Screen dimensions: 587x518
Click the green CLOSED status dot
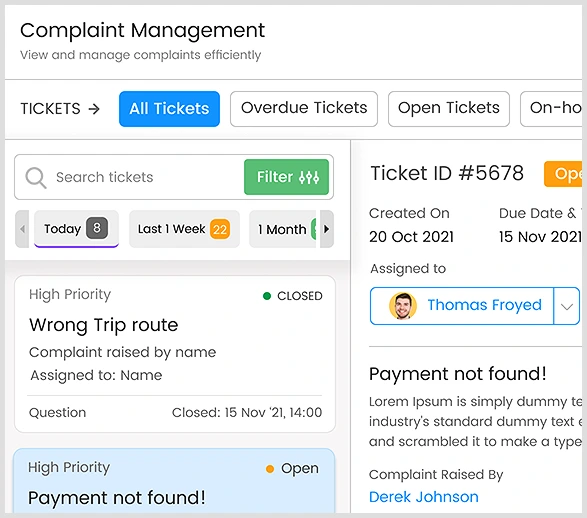click(267, 296)
